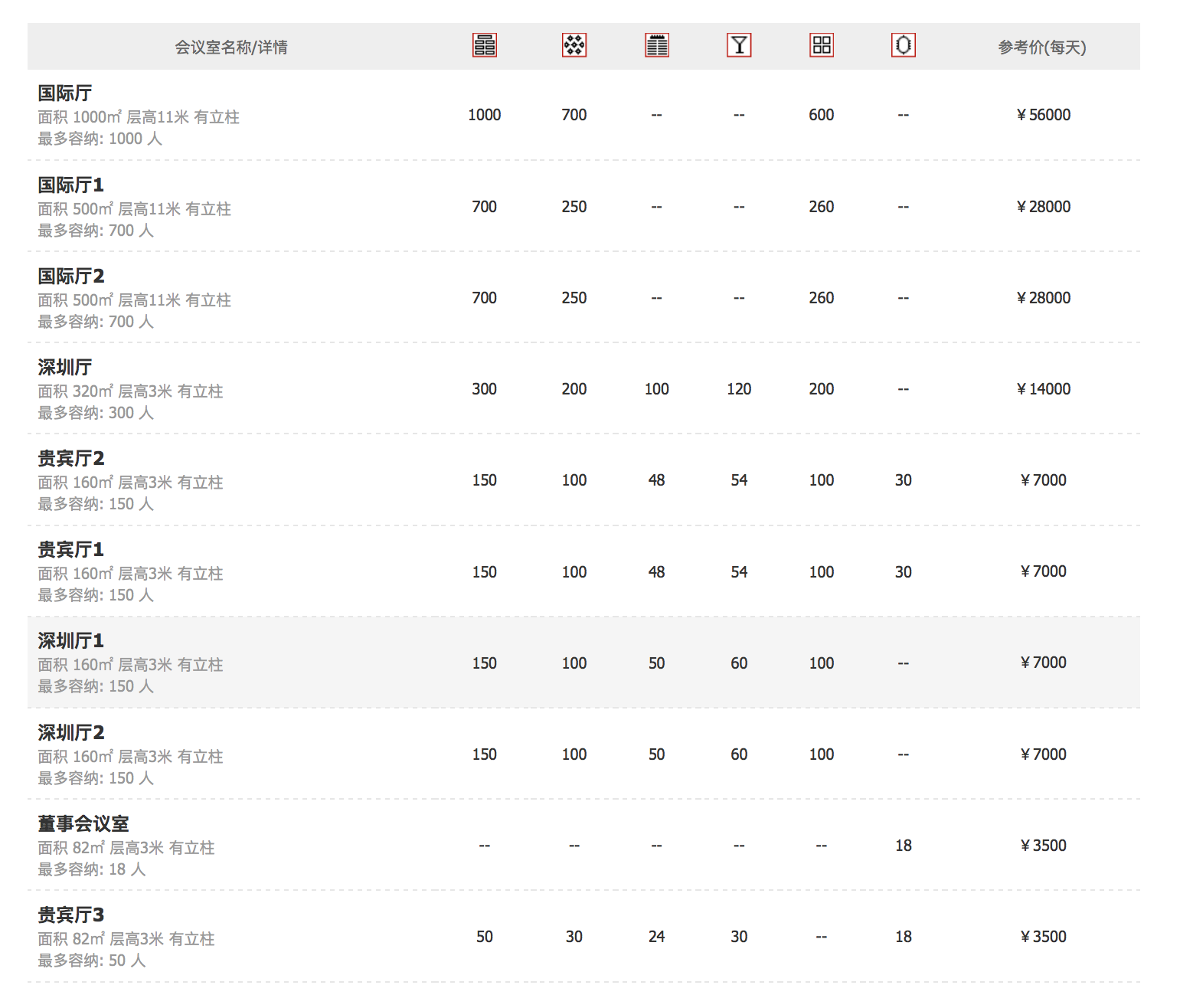The width and height of the screenshot is (1193, 1008).
Task: Open the 国际厅 room title
Action: pos(65,93)
